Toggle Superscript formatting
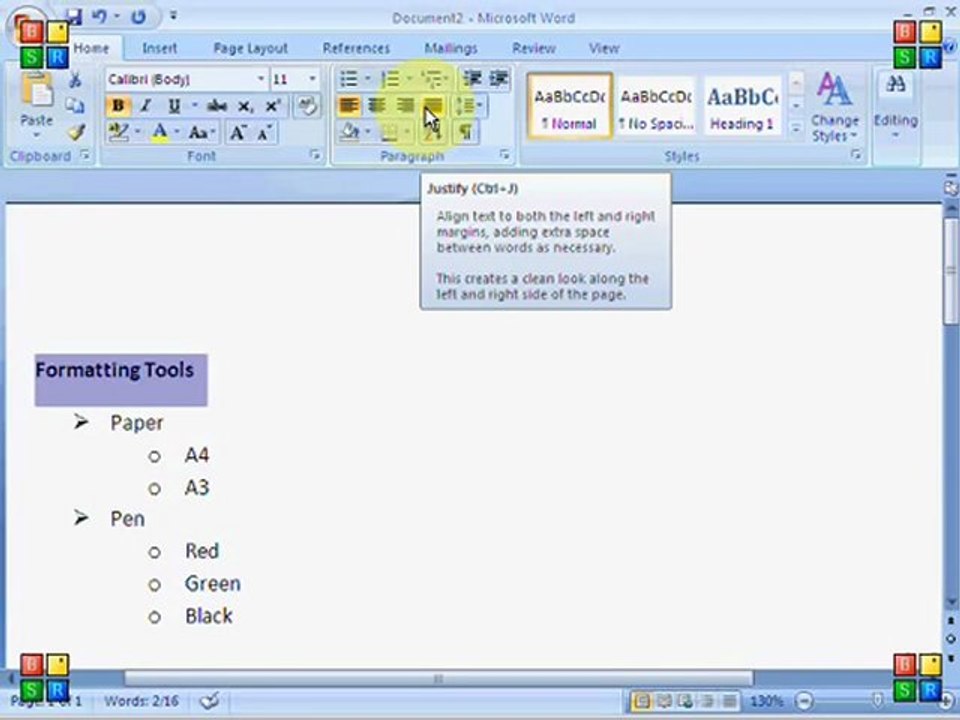Viewport: 960px width, 720px height. click(273, 105)
